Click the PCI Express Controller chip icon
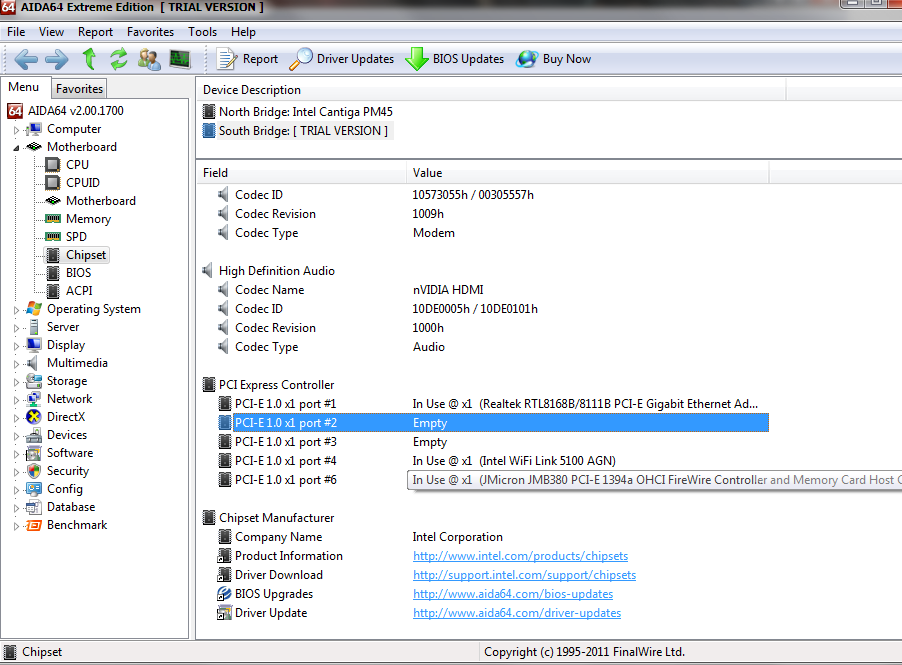 209,384
